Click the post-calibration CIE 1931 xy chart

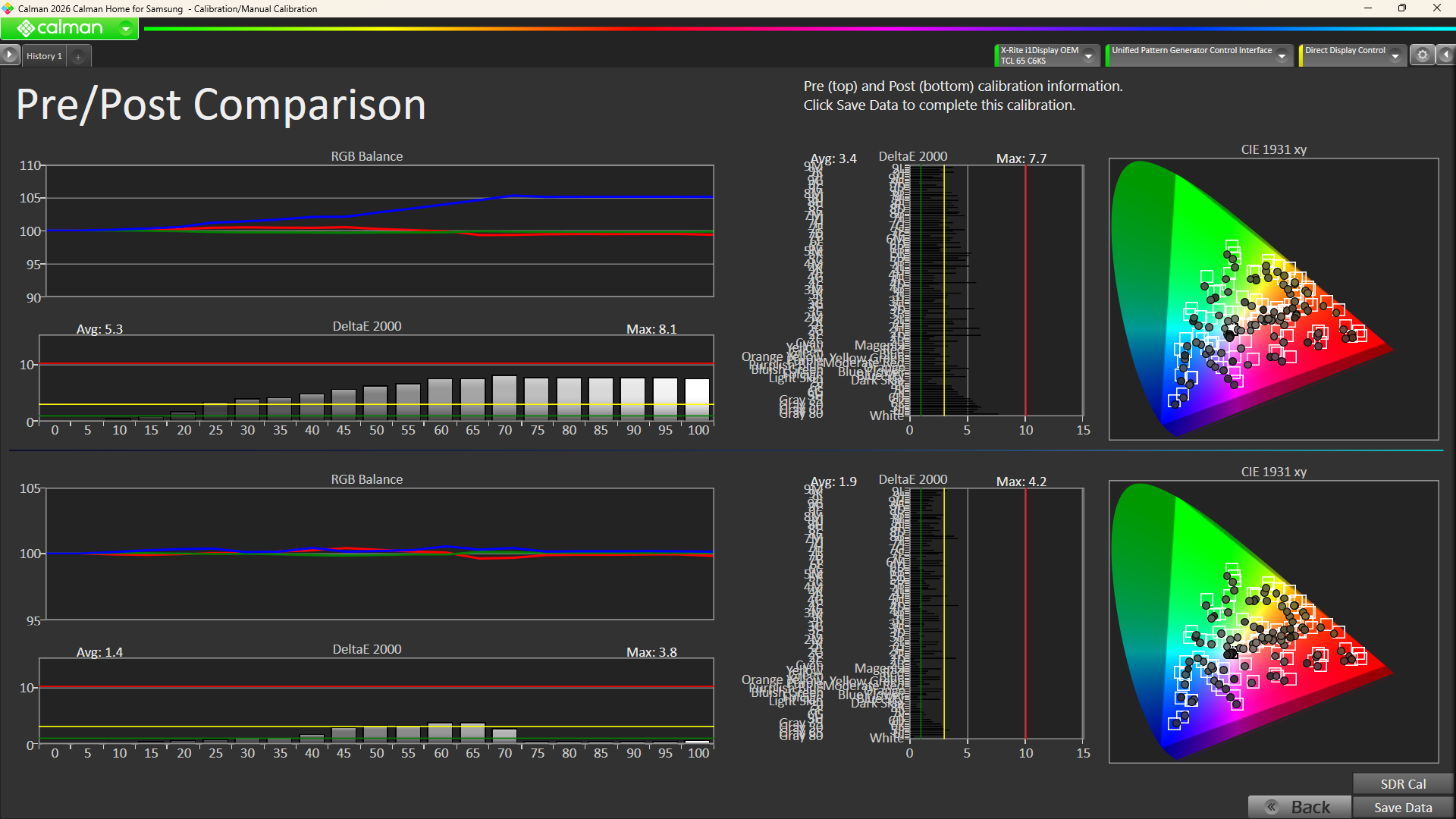click(1273, 622)
